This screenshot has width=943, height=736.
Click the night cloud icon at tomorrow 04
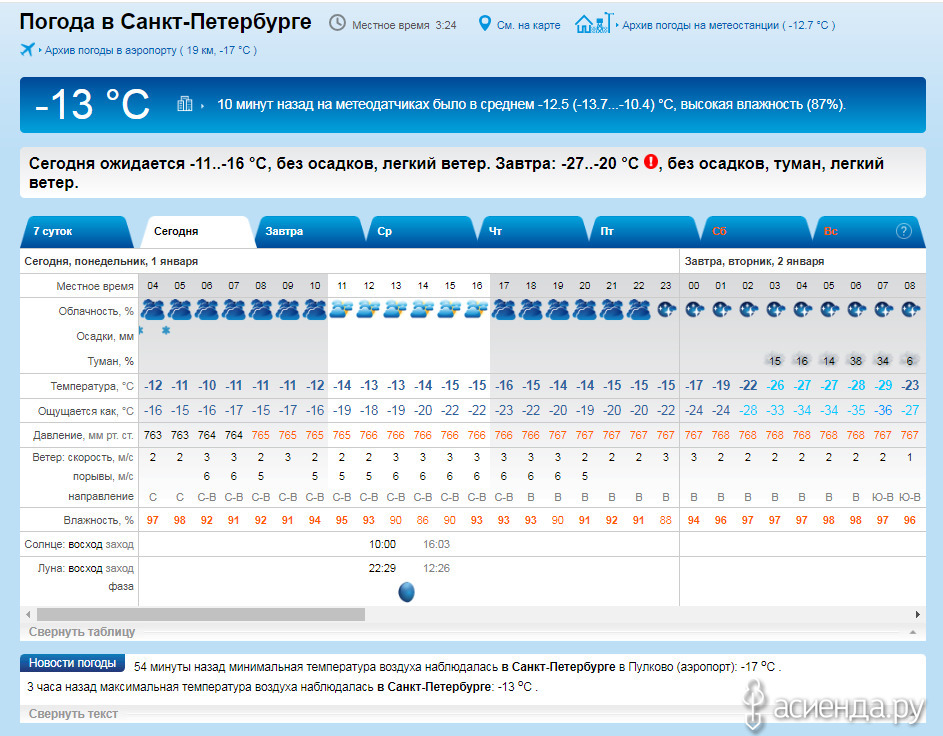click(x=803, y=310)
